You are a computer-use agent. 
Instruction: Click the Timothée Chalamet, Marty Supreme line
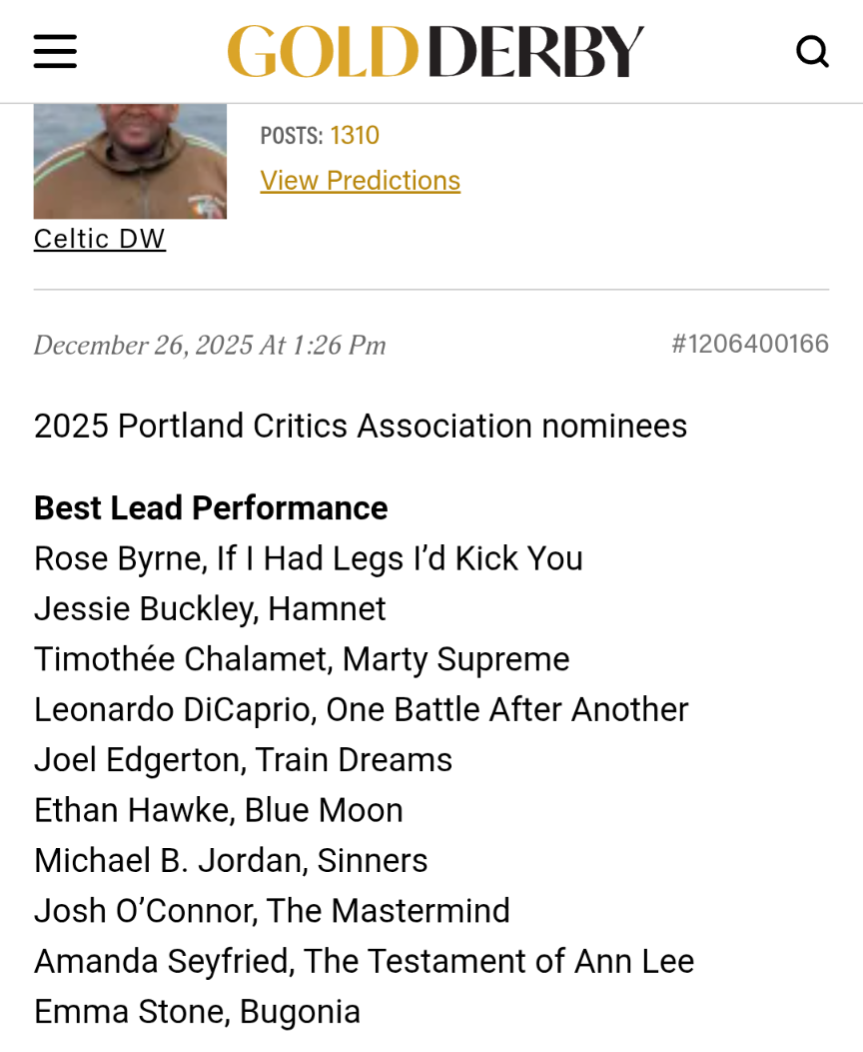click(x=302, y=659)
